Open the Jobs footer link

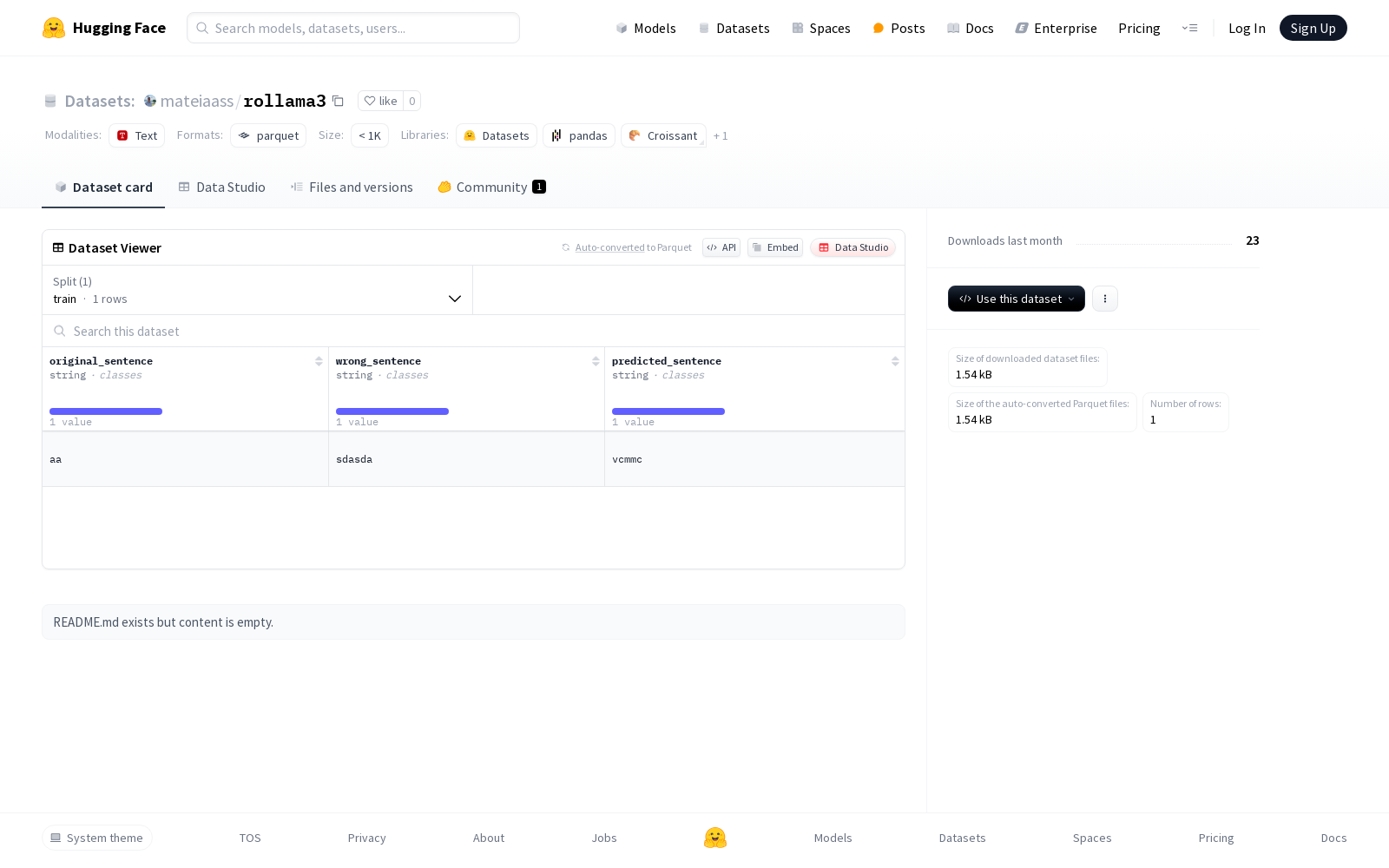point(604,838)
